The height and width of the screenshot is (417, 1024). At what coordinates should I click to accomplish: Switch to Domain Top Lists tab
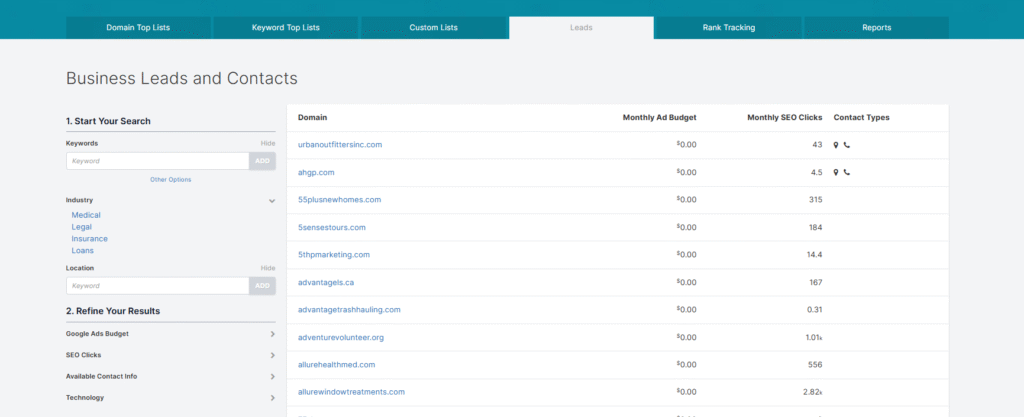(x=138, y=27)
